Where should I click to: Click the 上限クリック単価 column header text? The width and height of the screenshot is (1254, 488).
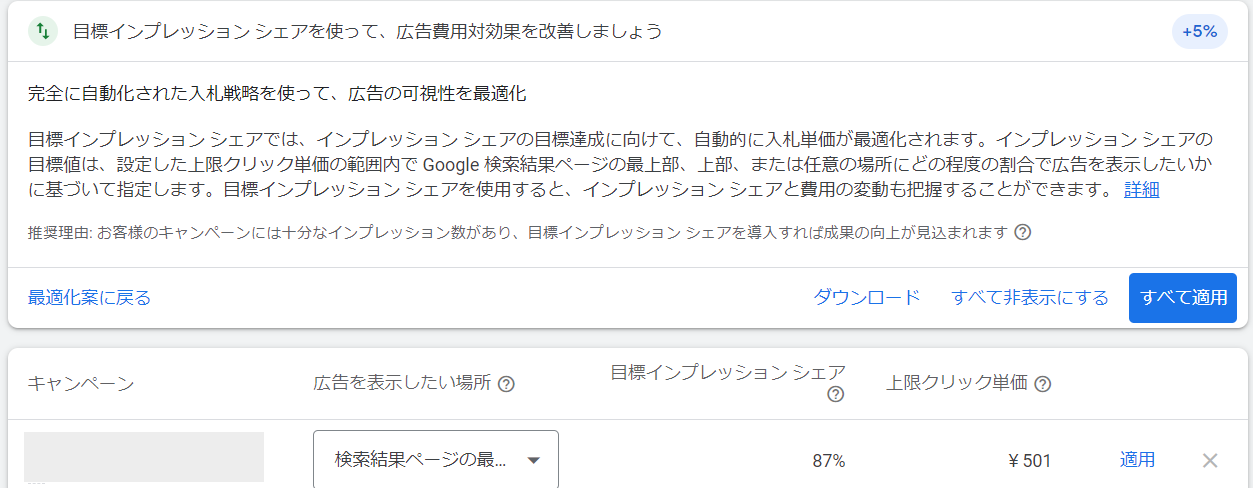[957, 384]
